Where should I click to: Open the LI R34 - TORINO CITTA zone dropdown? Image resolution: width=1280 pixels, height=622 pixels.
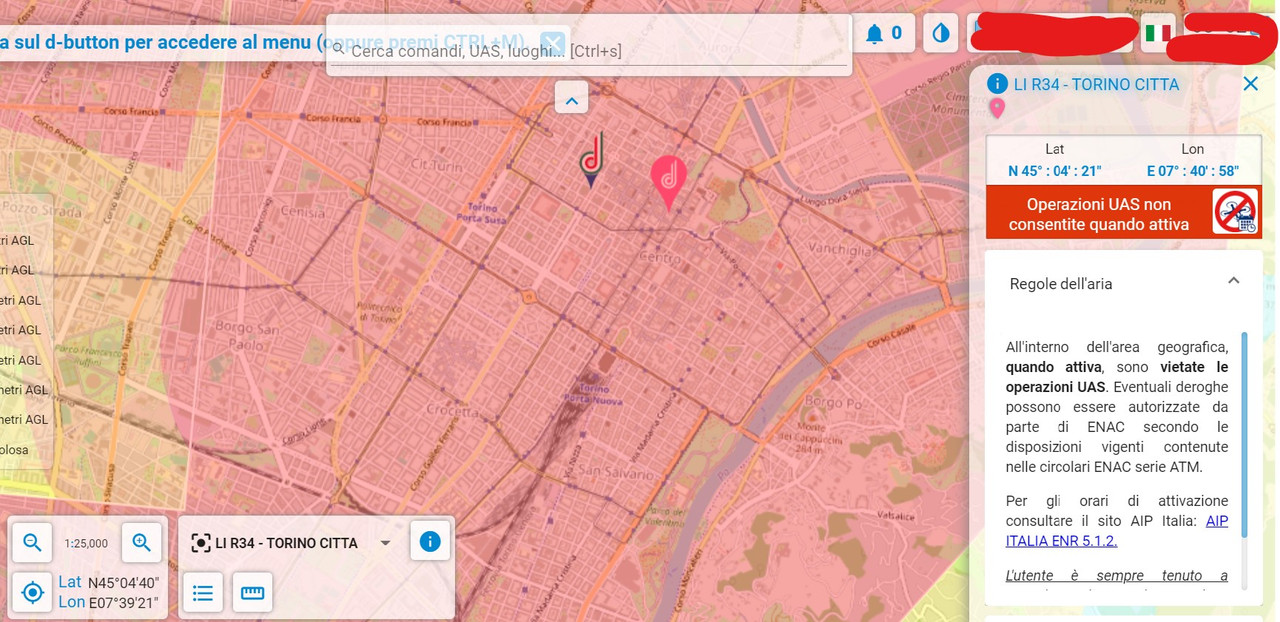(x=291, y=543)
